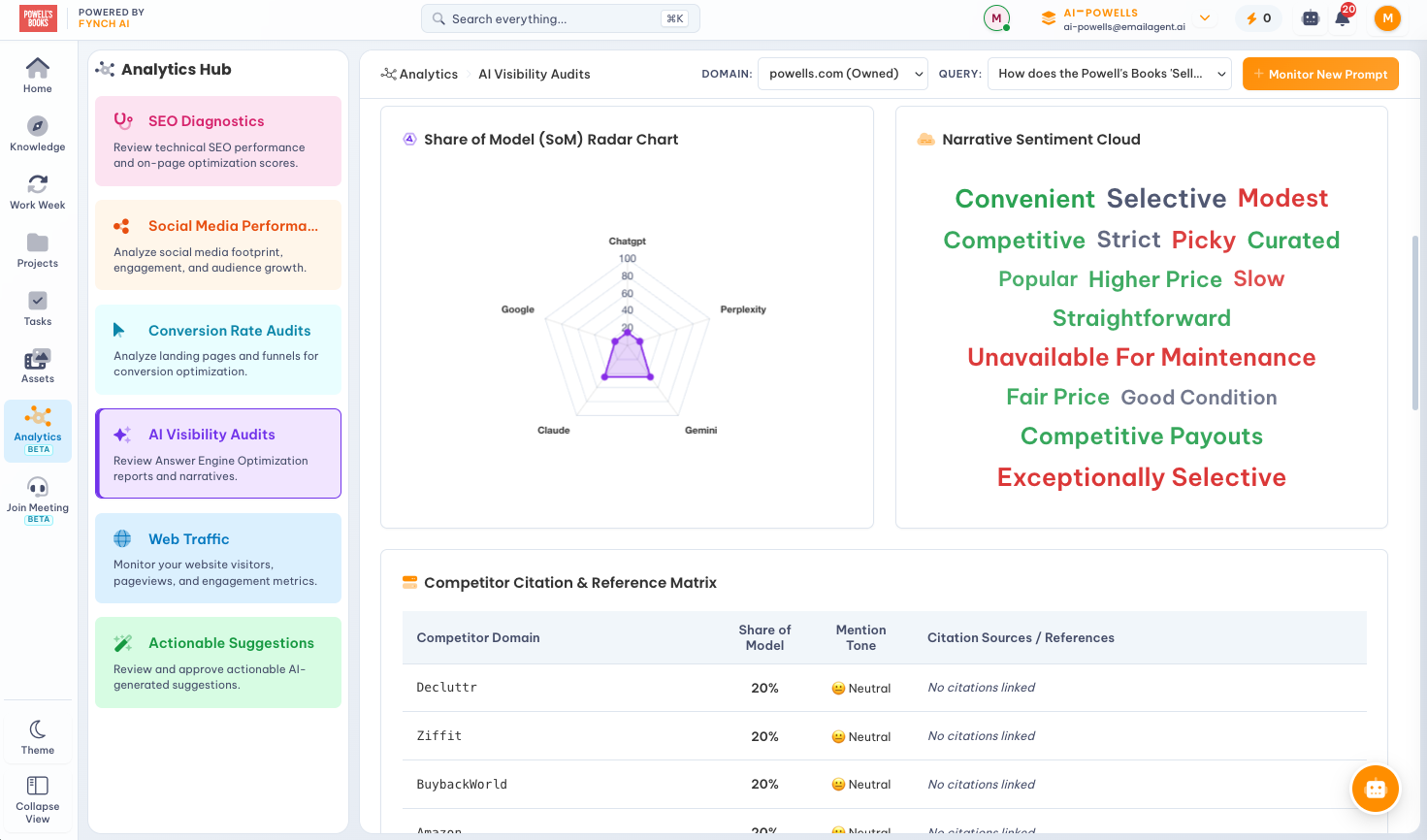Open the Assets icon
Screen dimensions: 1427x840
click(38, 359)
